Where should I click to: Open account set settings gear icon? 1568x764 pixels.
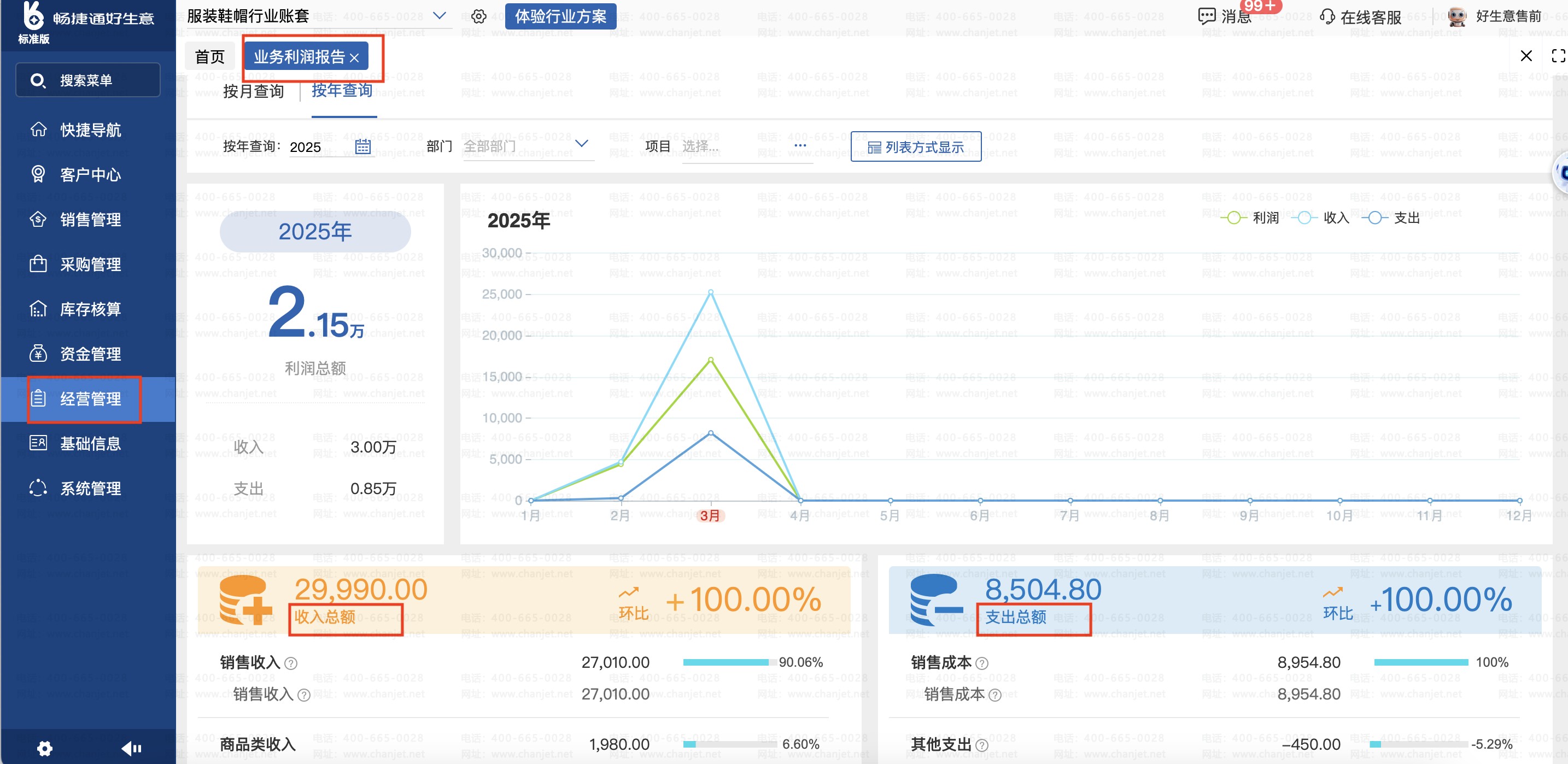479,16
